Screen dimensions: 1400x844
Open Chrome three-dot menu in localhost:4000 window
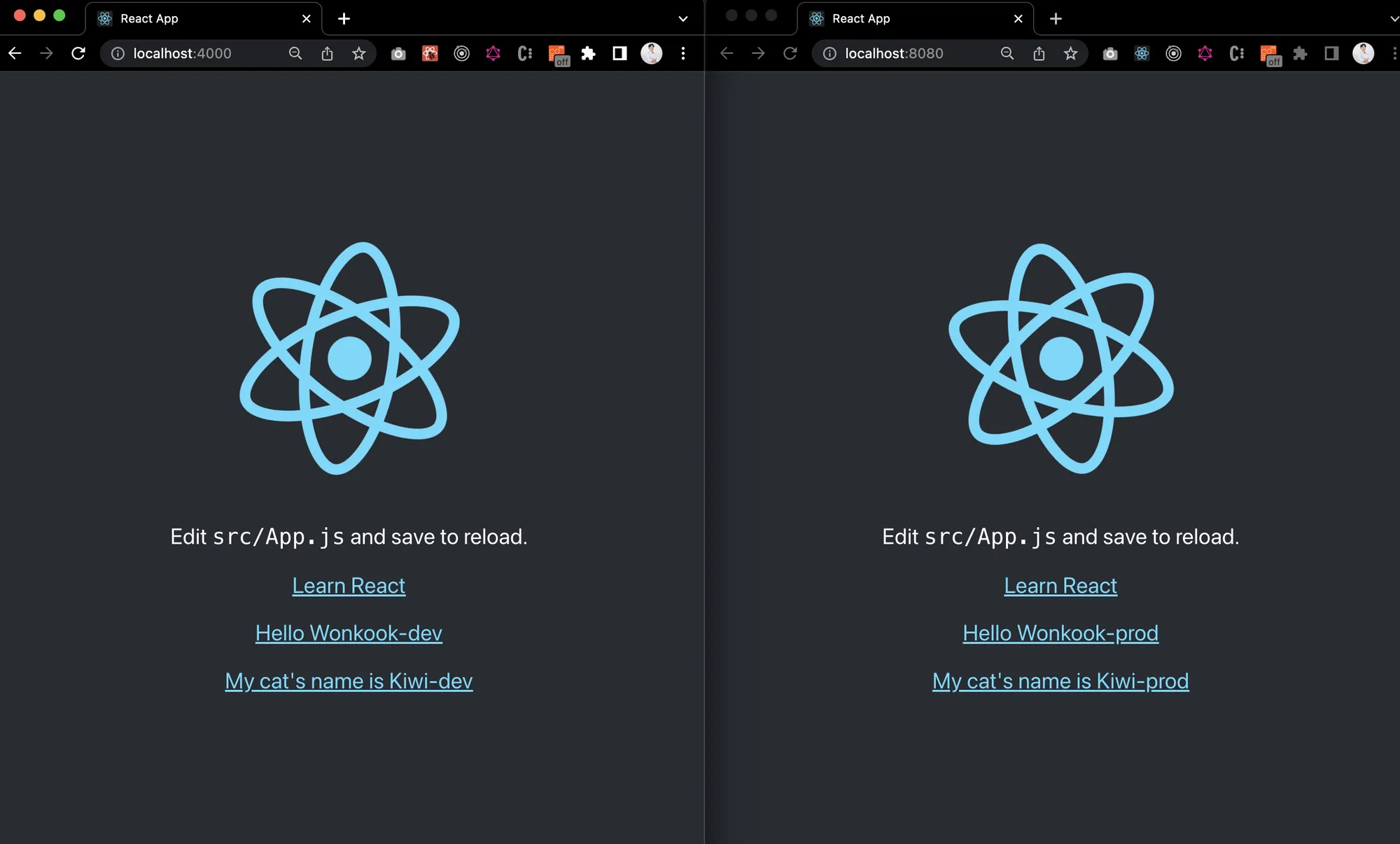(x=683, y=53)
